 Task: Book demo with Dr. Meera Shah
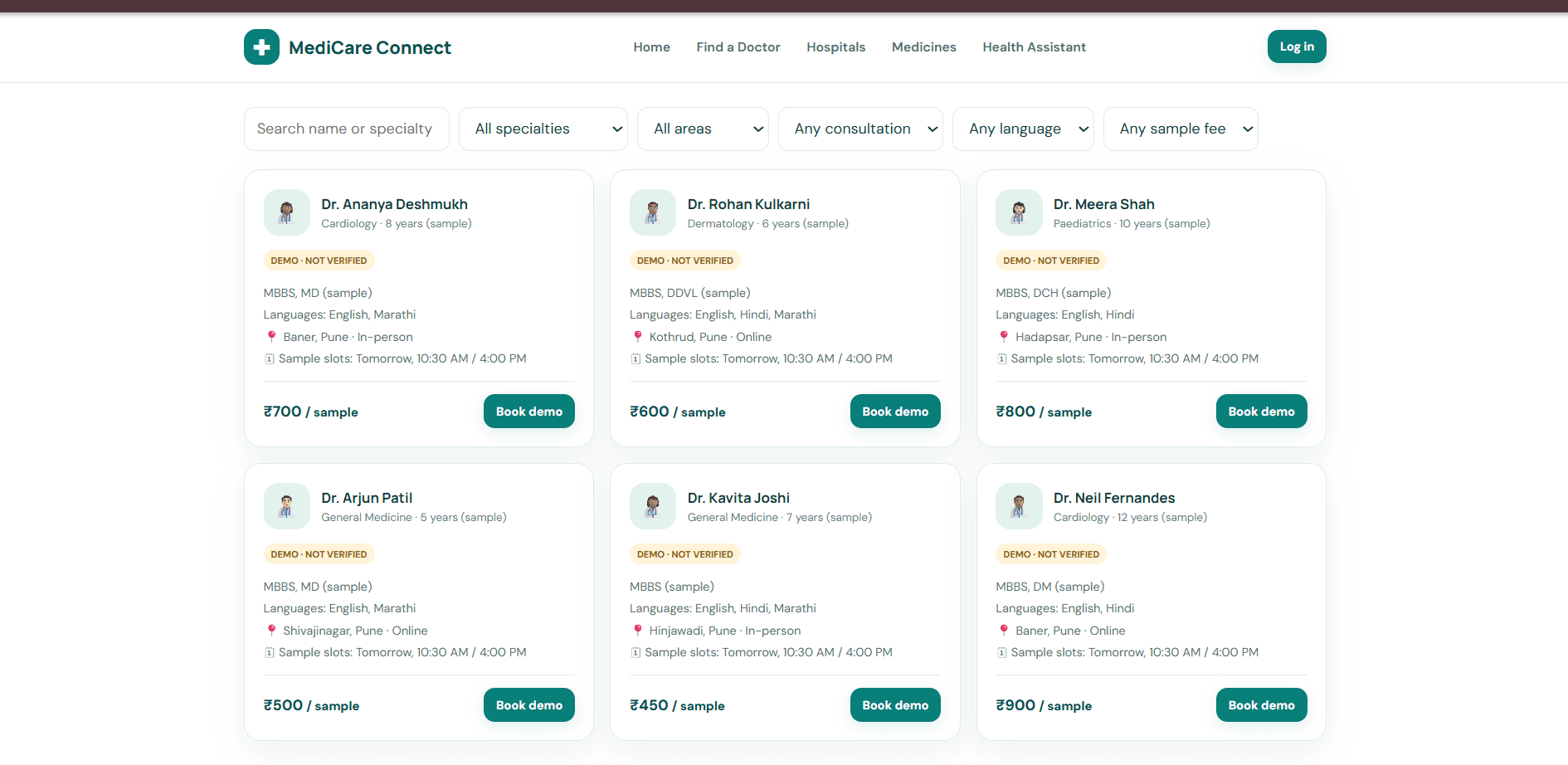tap(1261, 412)
